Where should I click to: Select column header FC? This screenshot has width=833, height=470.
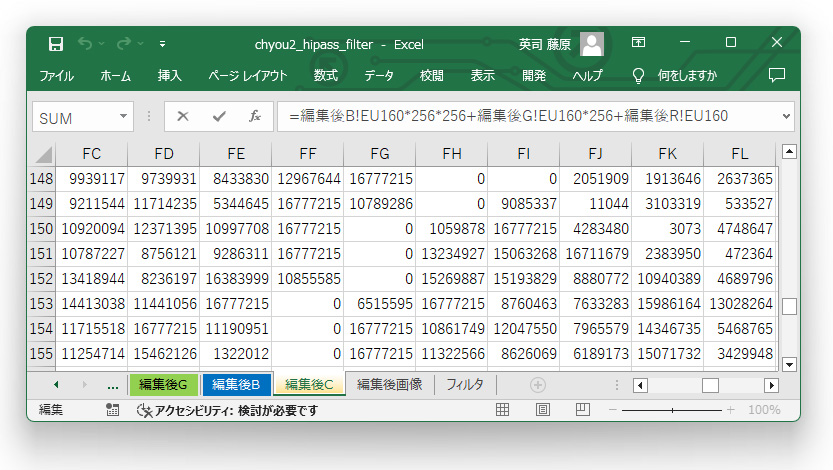91,154
